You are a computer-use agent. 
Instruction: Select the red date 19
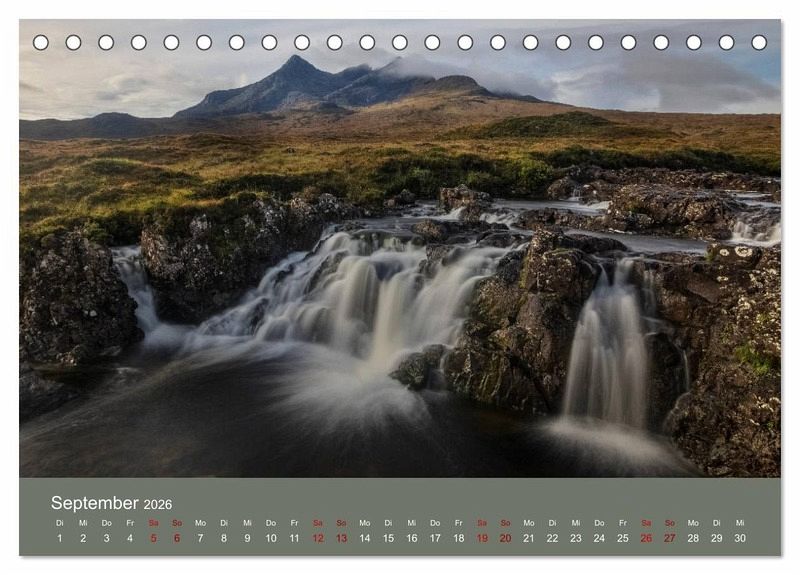pos(482,538)
